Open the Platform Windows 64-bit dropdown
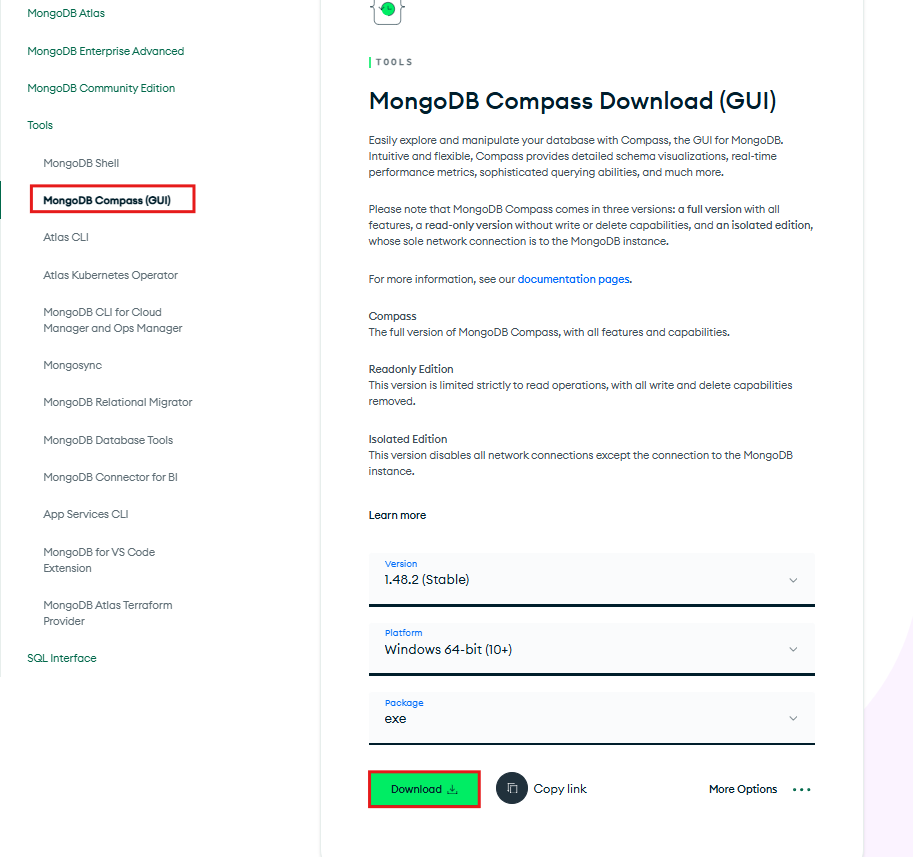Screen dimensions: 913x857 click(x=591, y=649)
